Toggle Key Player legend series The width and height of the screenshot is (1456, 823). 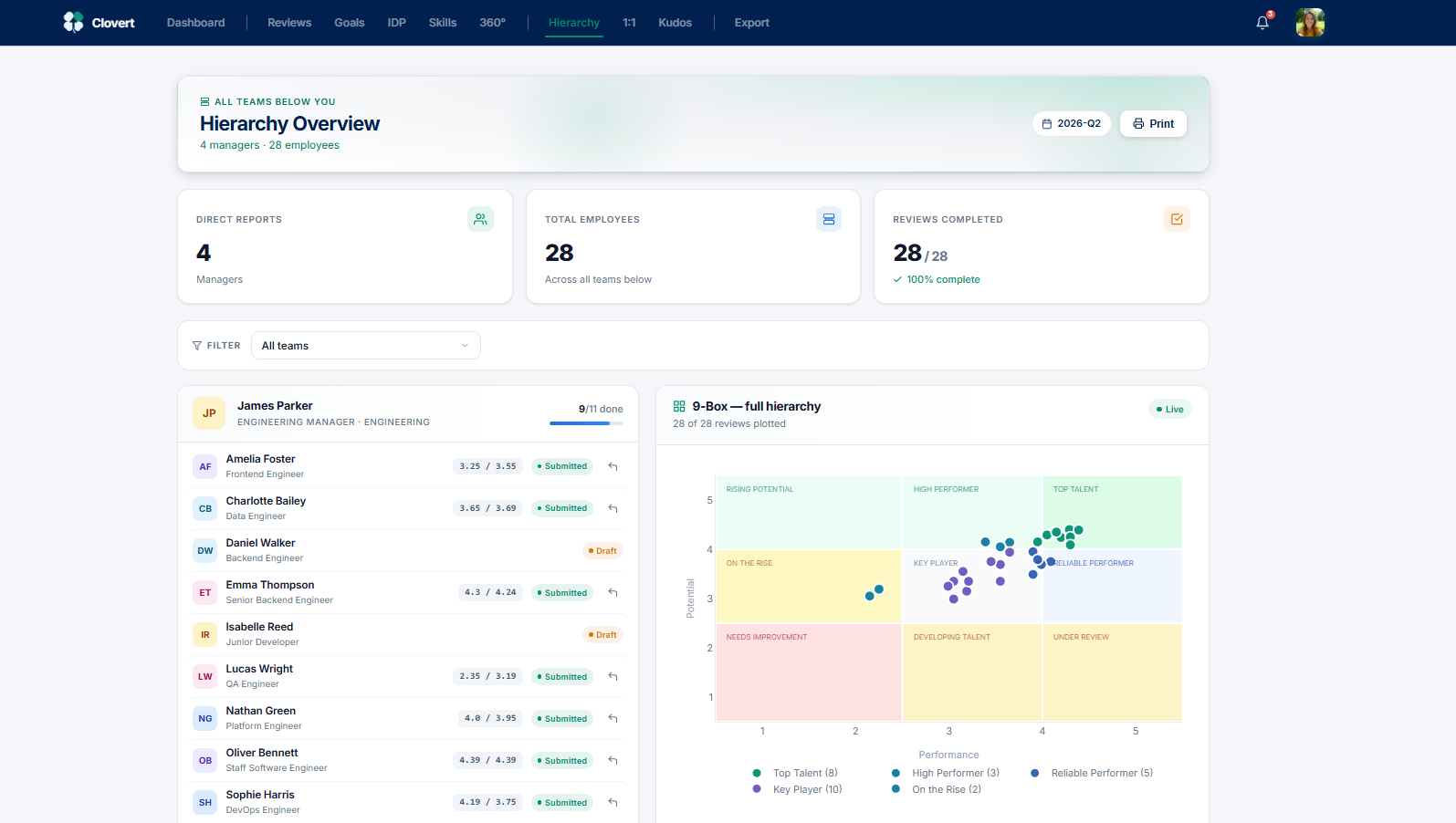tap(797, 789)
